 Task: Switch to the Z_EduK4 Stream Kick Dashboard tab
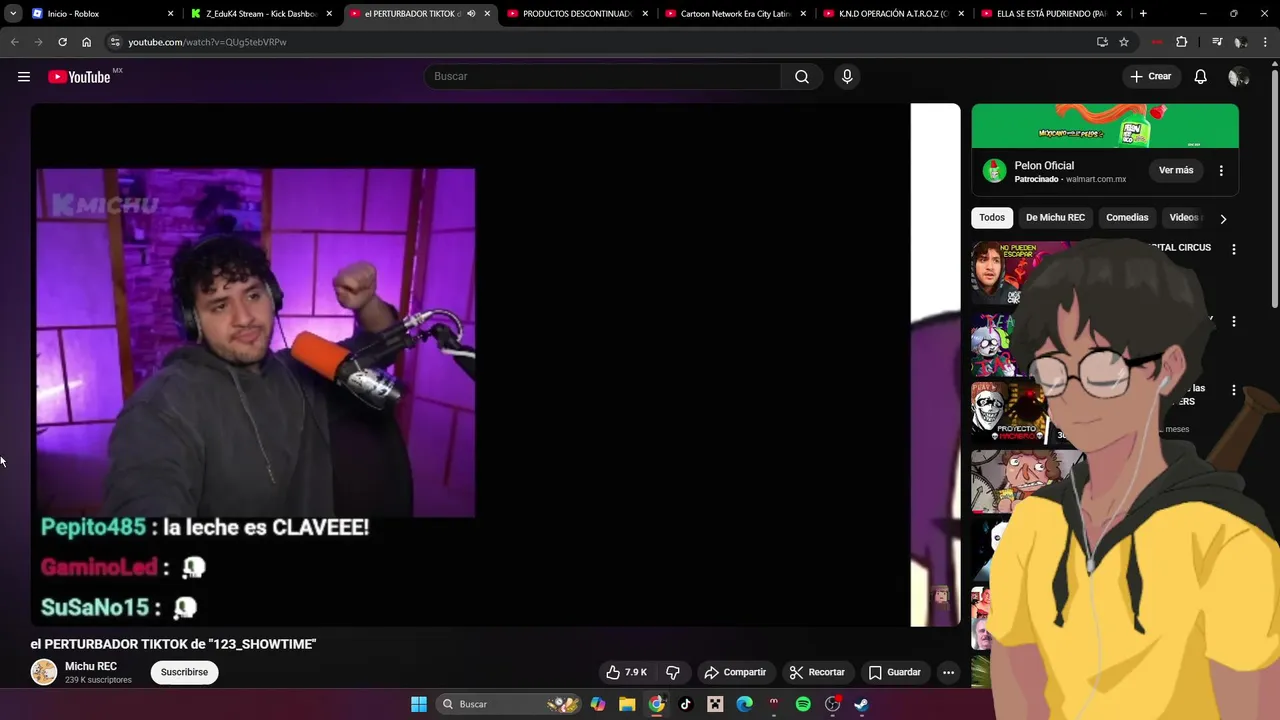click(x=260, y=14)
